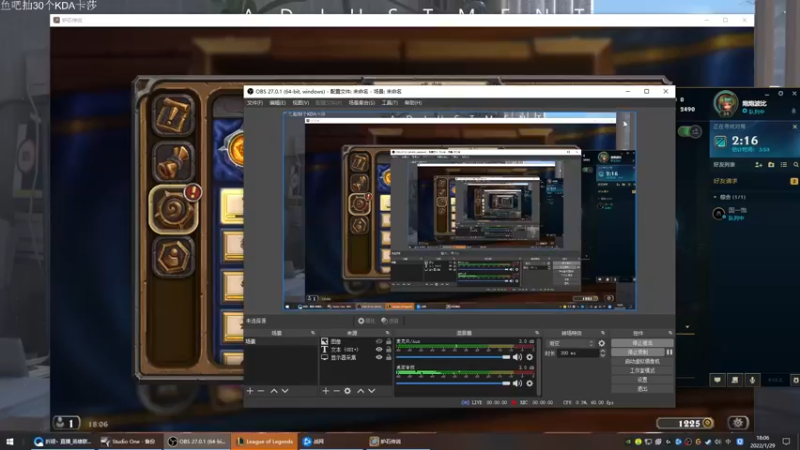Open the 编辑(E) menu in OBS
Viewport: 800px width, 450px height.
tap(278, 103)
